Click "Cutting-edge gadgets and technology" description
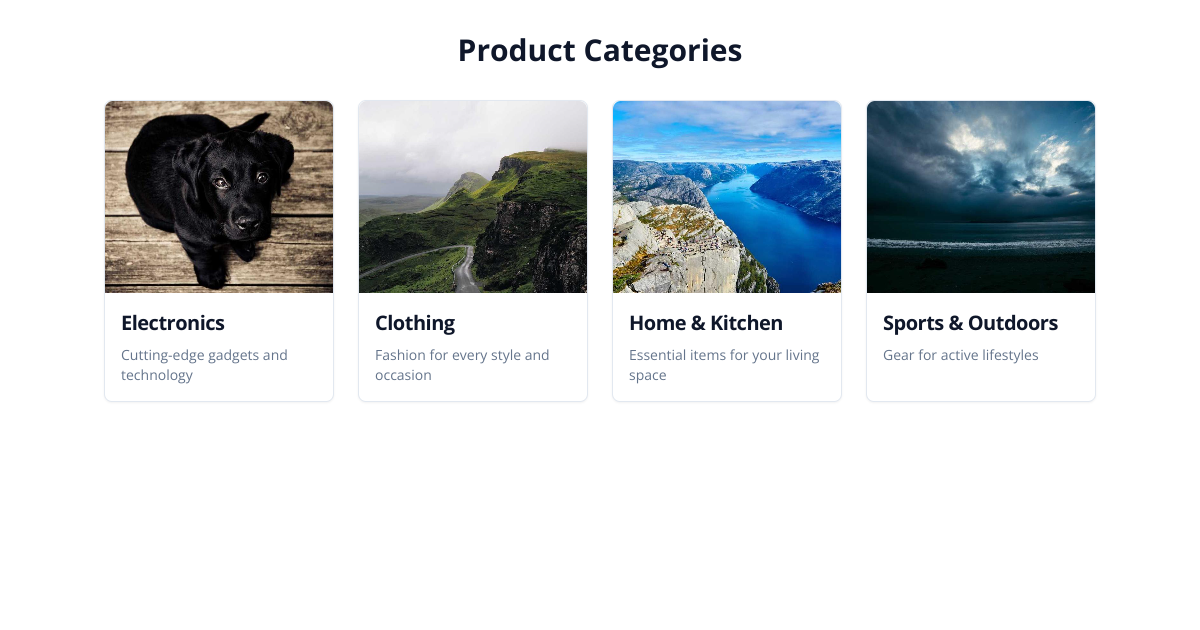1200x630 pixels. tap(204, 365)
